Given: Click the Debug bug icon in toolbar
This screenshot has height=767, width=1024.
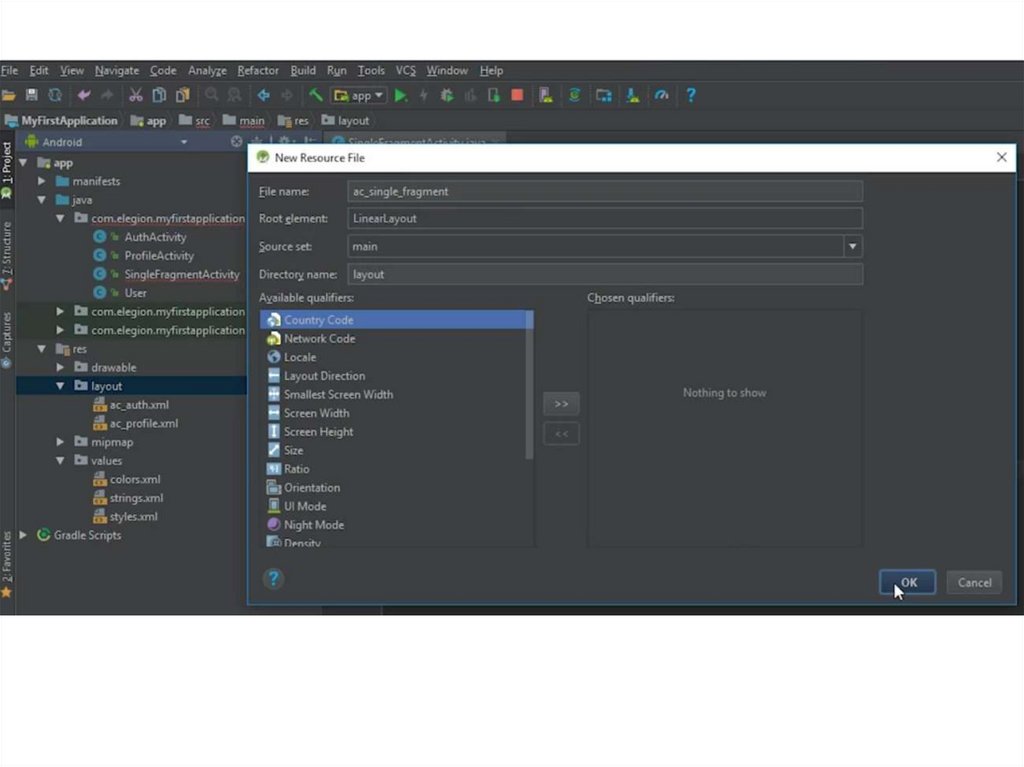Looking at the screenshot, I should click(x=447, y=96).
